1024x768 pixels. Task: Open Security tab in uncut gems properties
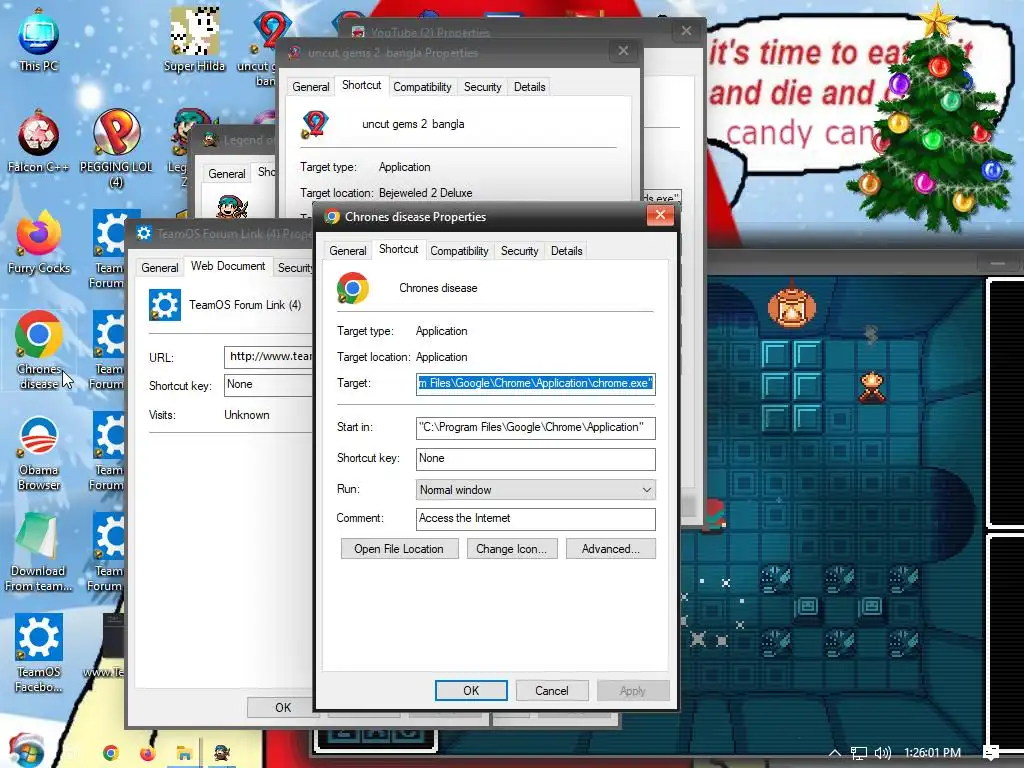tap(483, 87)
